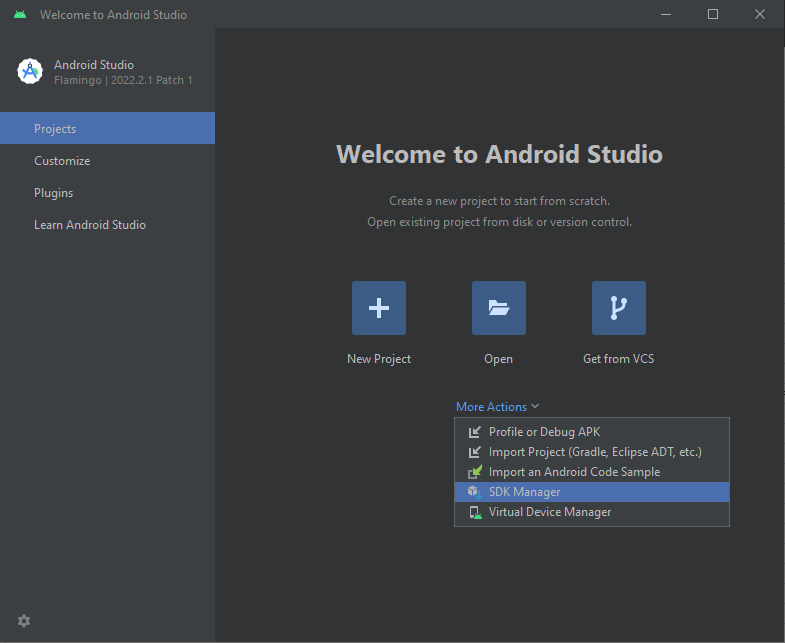Viewport: 785px width, 643px height.
Task: Go to Learn Android Studio
Action: tap(90, 225)
